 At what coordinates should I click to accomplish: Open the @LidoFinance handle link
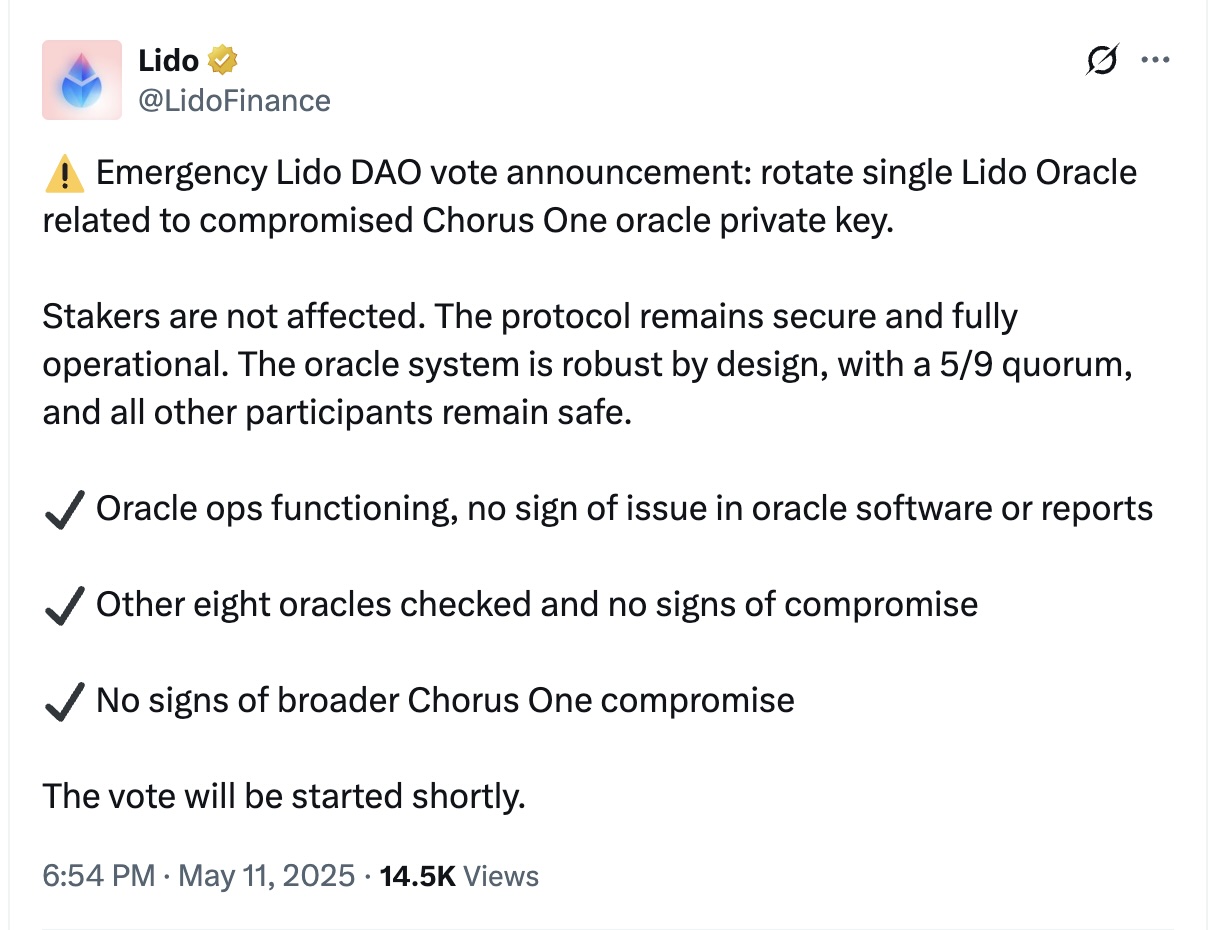(234, 101)
